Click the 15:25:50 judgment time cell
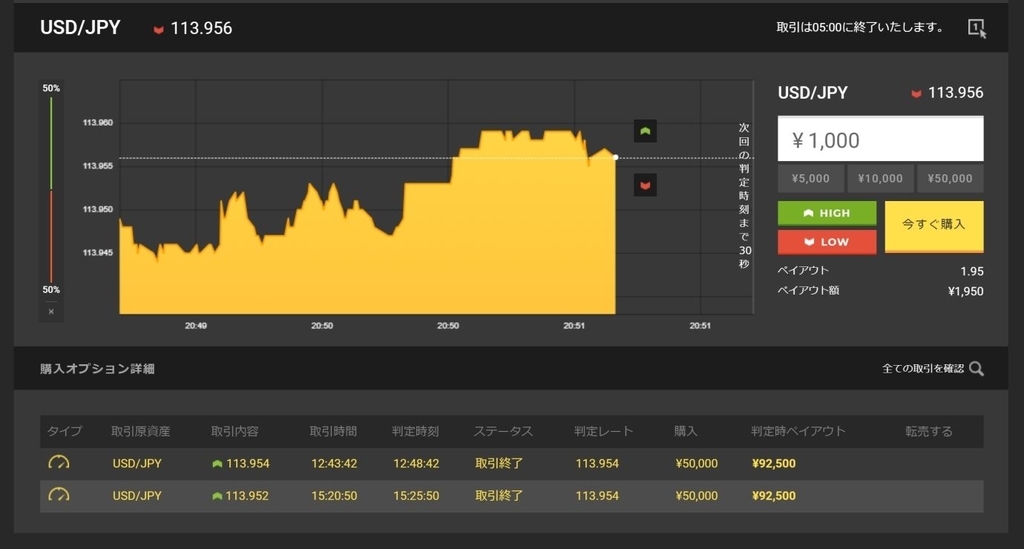 click(x=416, y=495)
